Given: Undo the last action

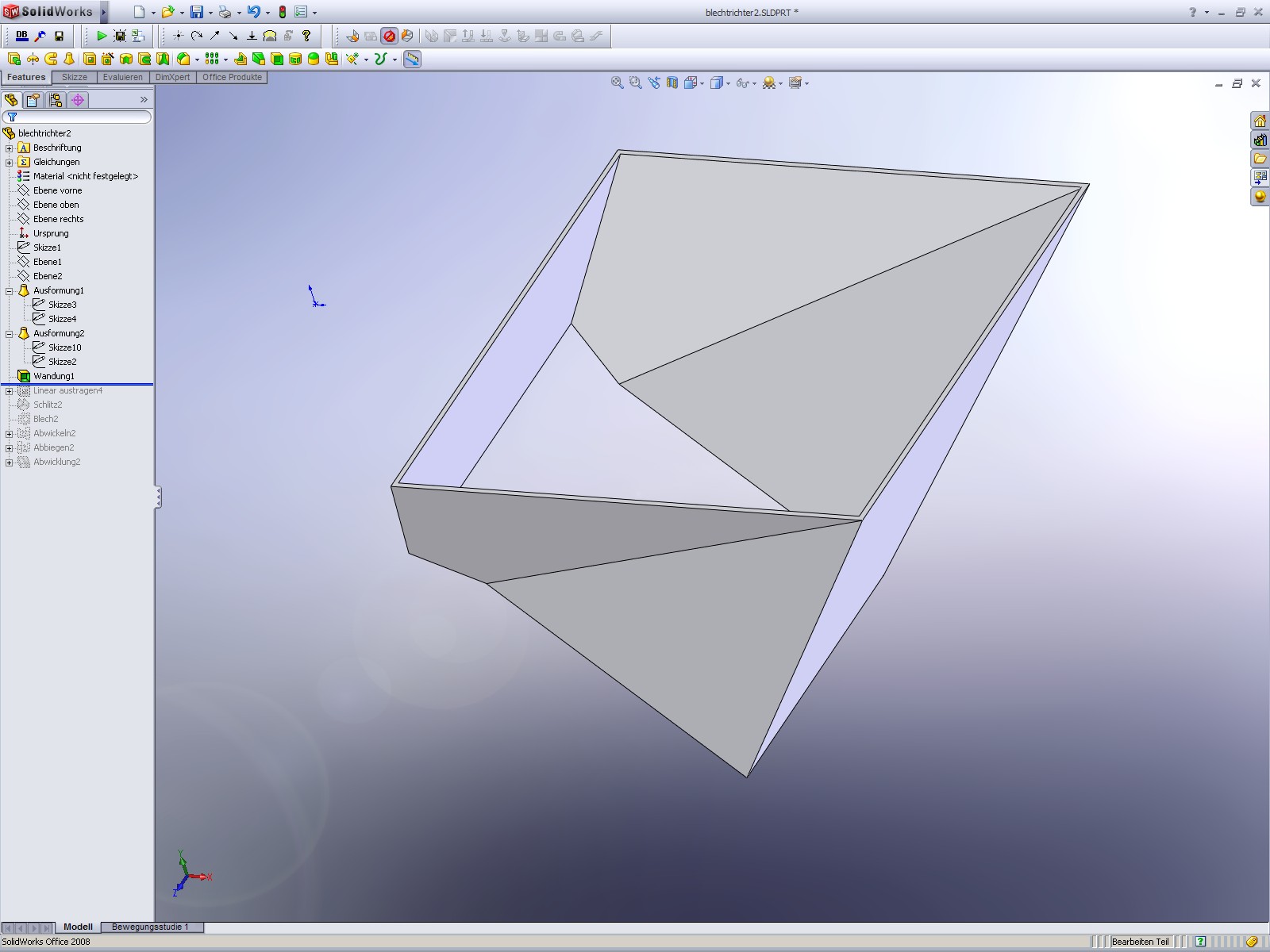Looking at the screenshot, I should [253, 12].
